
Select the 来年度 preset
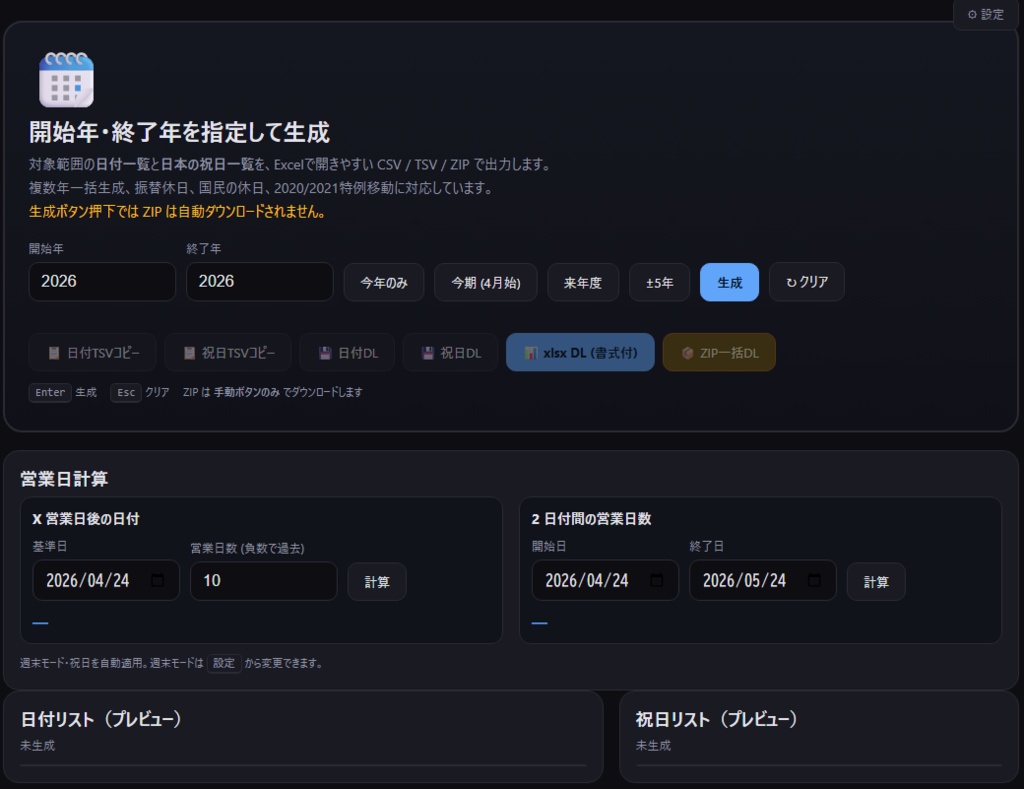[583, 282]
